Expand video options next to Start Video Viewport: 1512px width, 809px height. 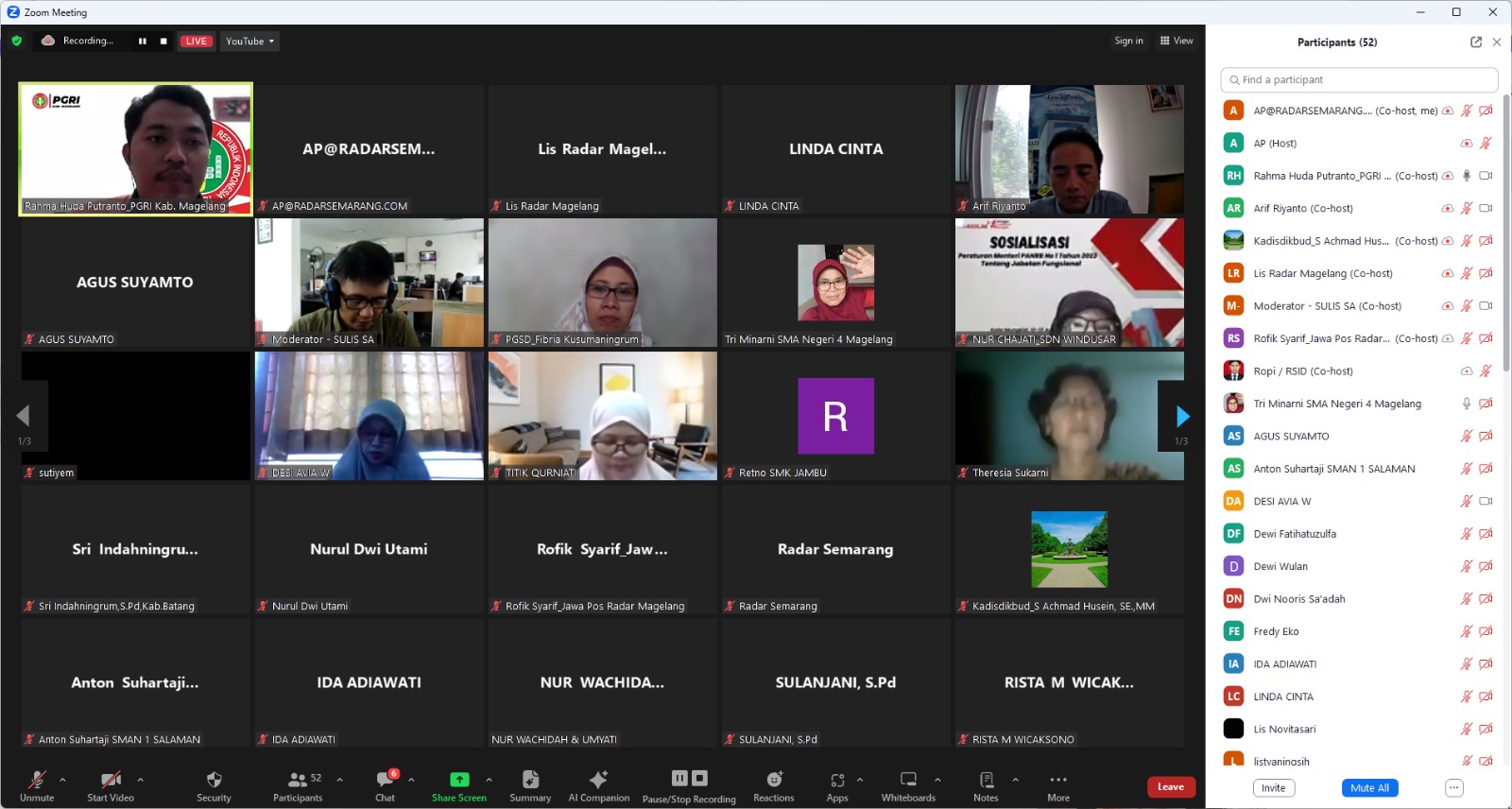[140, 780]
